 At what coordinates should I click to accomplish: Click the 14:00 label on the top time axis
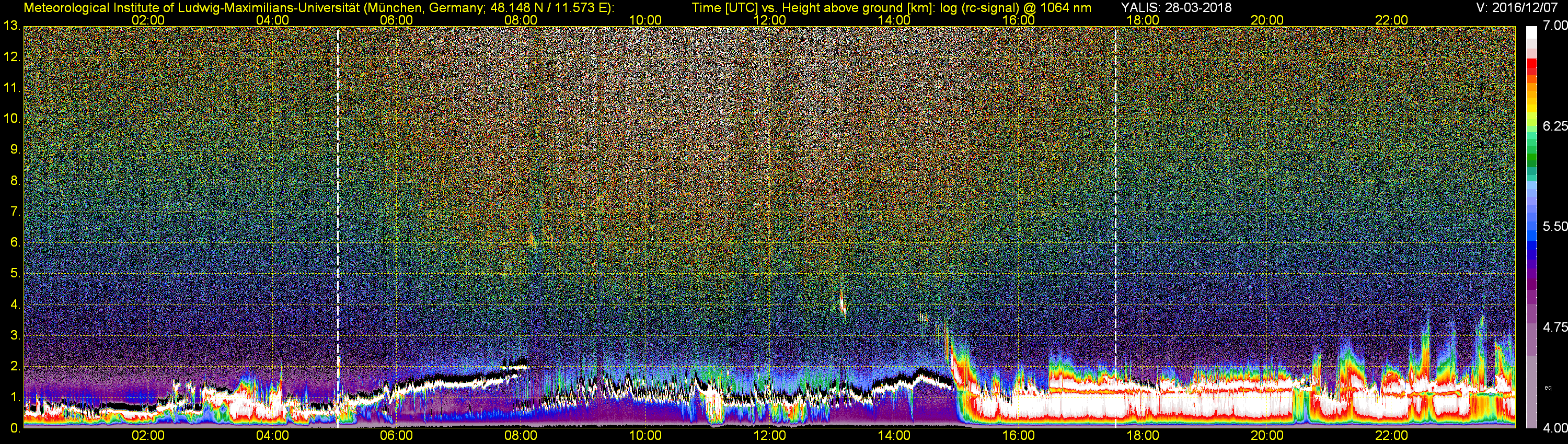[x=894, y=20]
